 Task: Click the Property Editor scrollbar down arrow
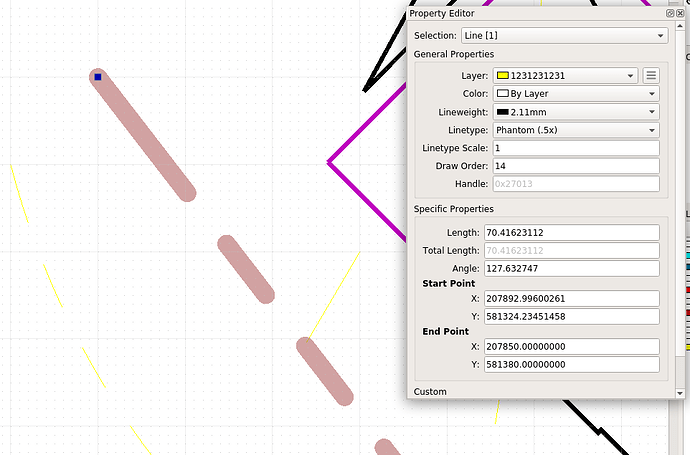coord(680,393)
